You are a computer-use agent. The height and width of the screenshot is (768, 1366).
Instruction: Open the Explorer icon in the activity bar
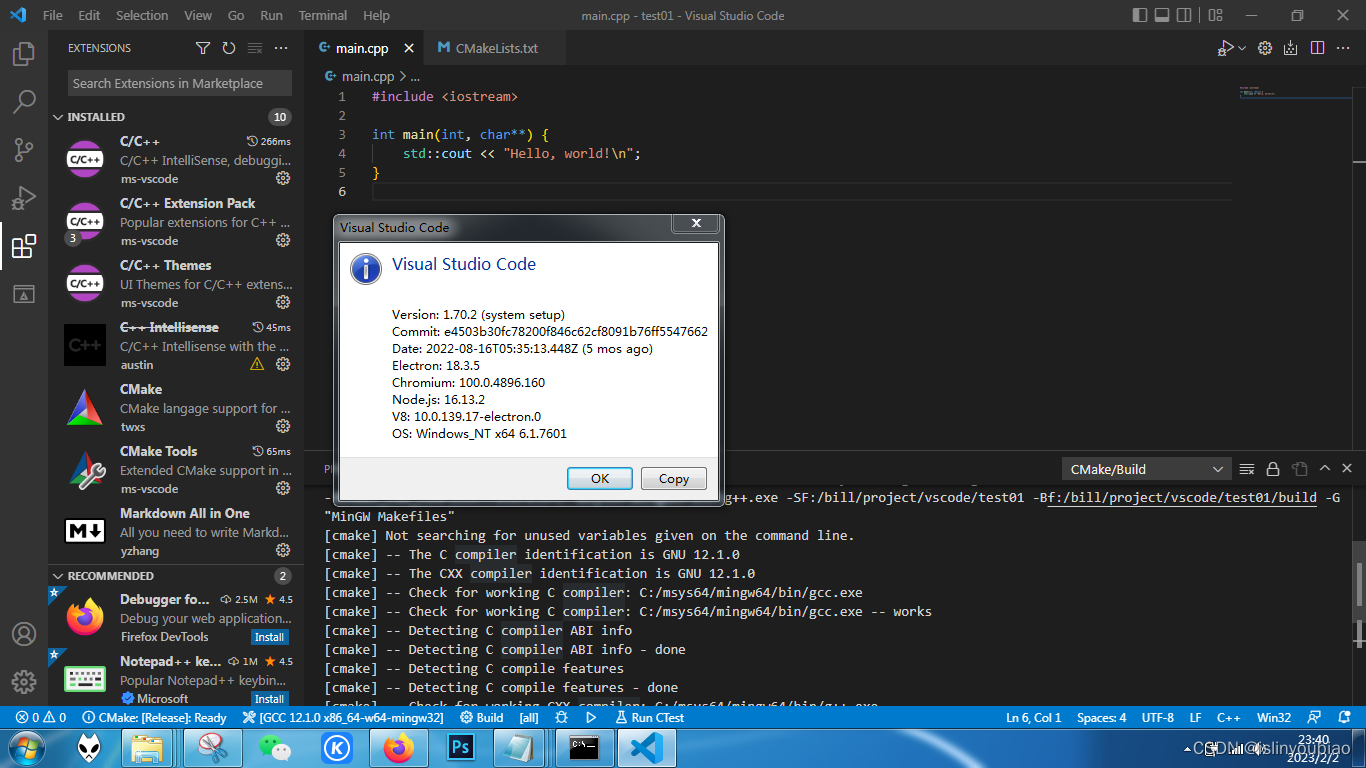pyautogui.click(x=25, y=52)
